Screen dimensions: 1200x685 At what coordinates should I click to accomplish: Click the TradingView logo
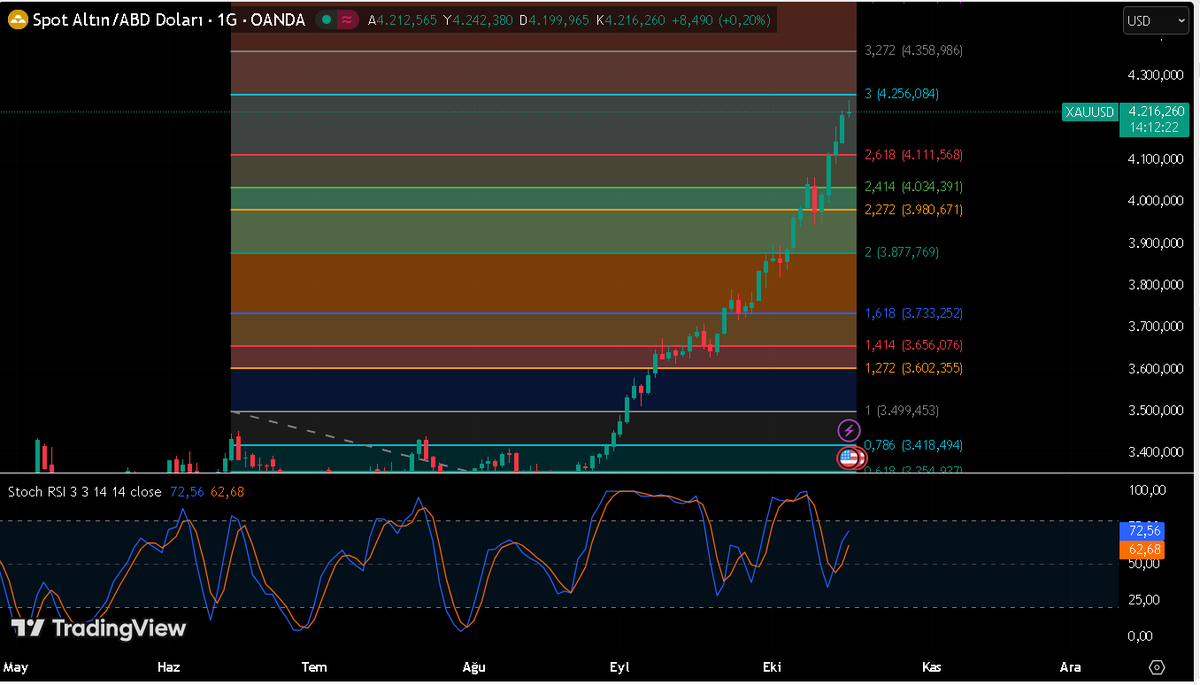(x=98, y=628)
